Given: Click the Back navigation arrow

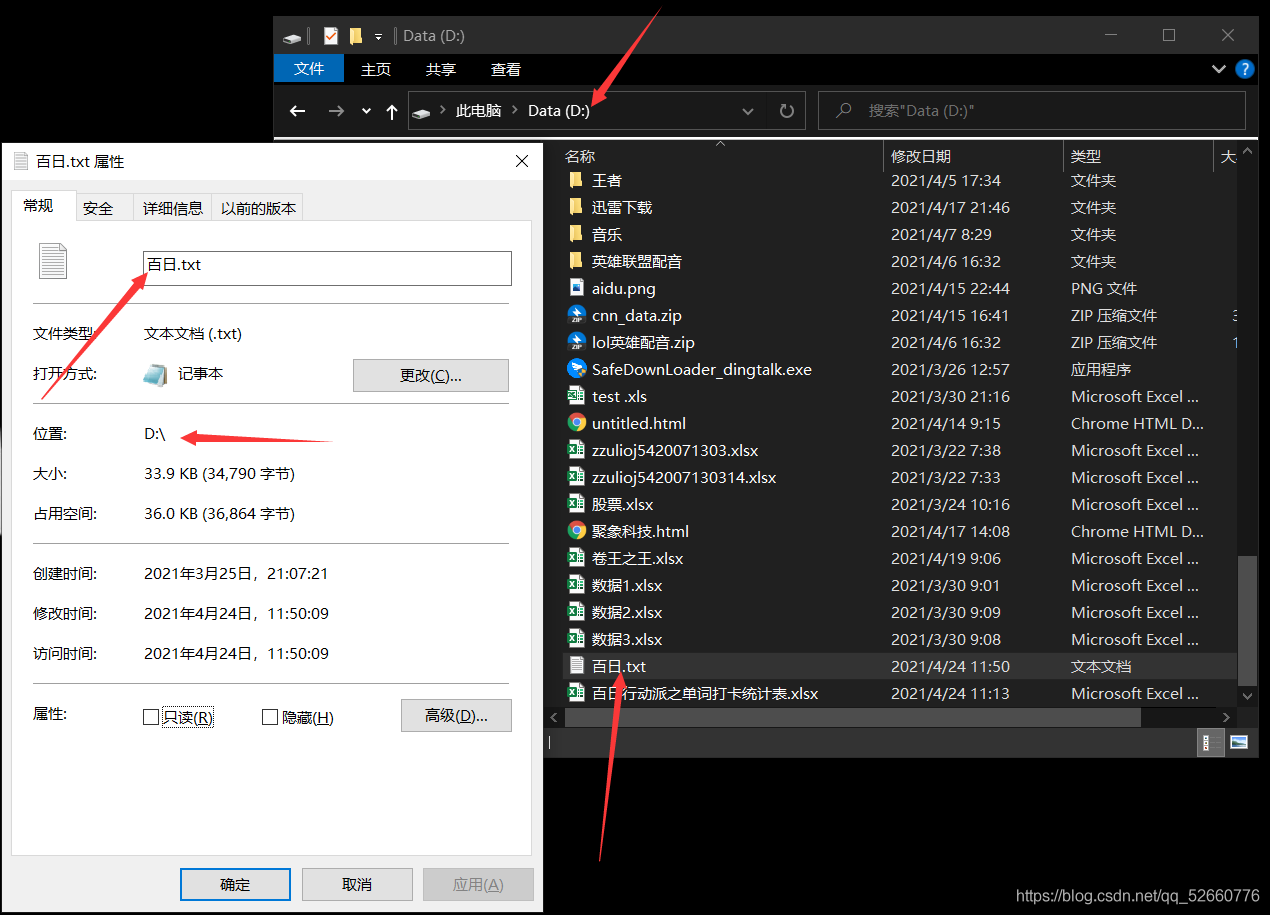Looking at the screenshot, I should pyautogui.click(x=297, y=111).
